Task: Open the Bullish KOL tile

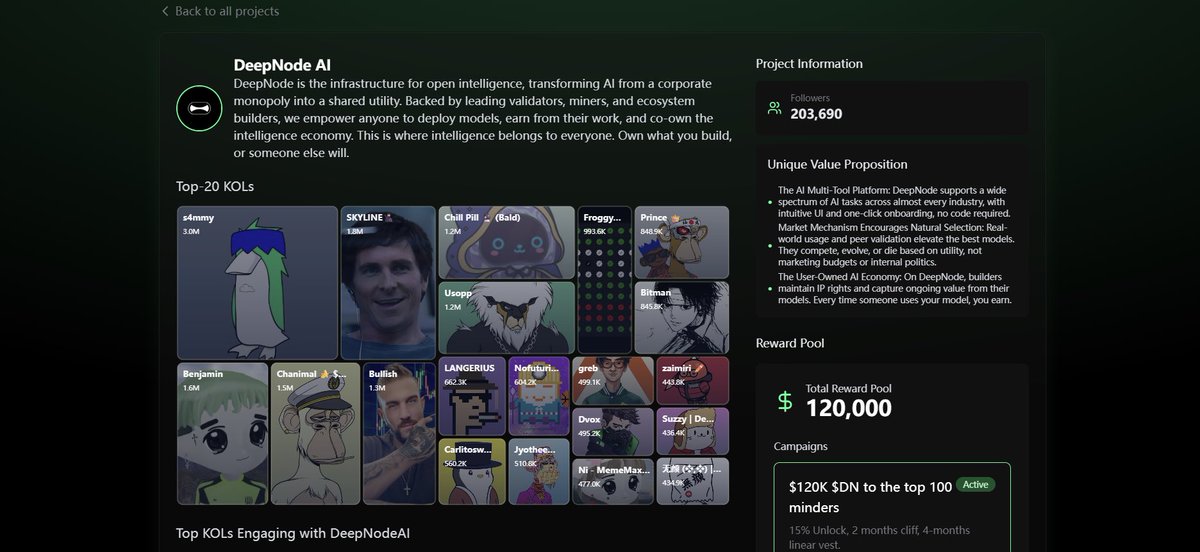Action: pyautogui.click(x=399, y=433)
